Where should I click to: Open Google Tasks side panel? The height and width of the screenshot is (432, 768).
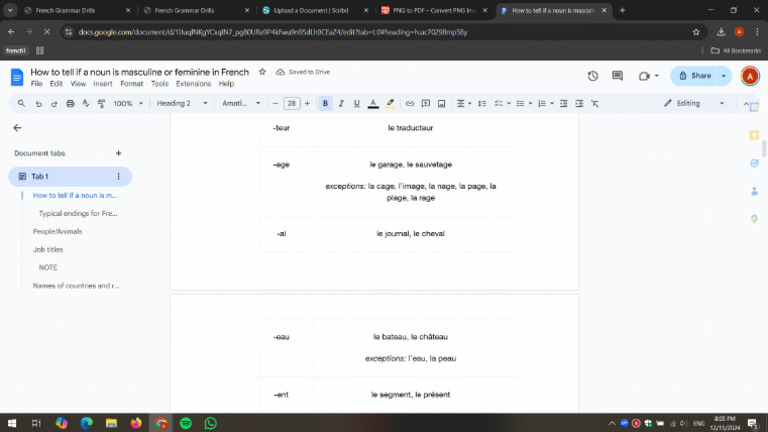tap(754, 163)
